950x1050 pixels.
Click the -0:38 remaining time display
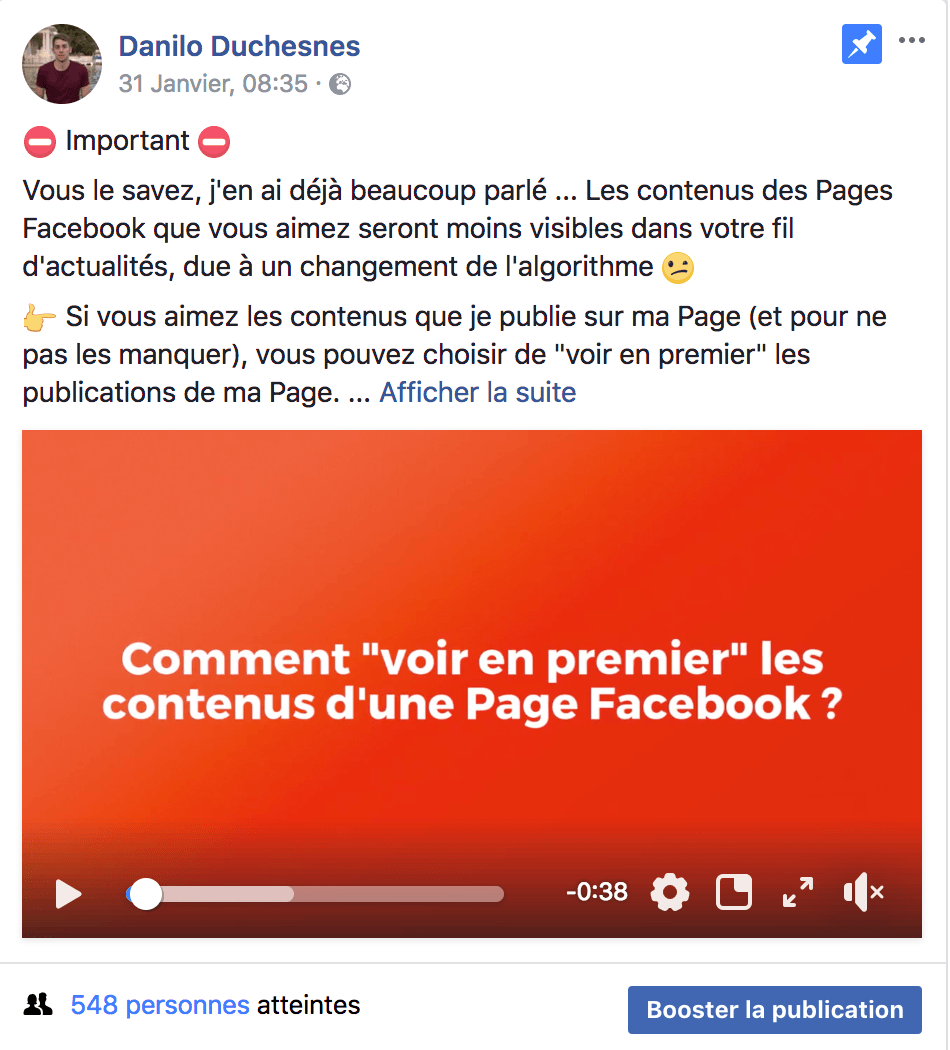597,892
